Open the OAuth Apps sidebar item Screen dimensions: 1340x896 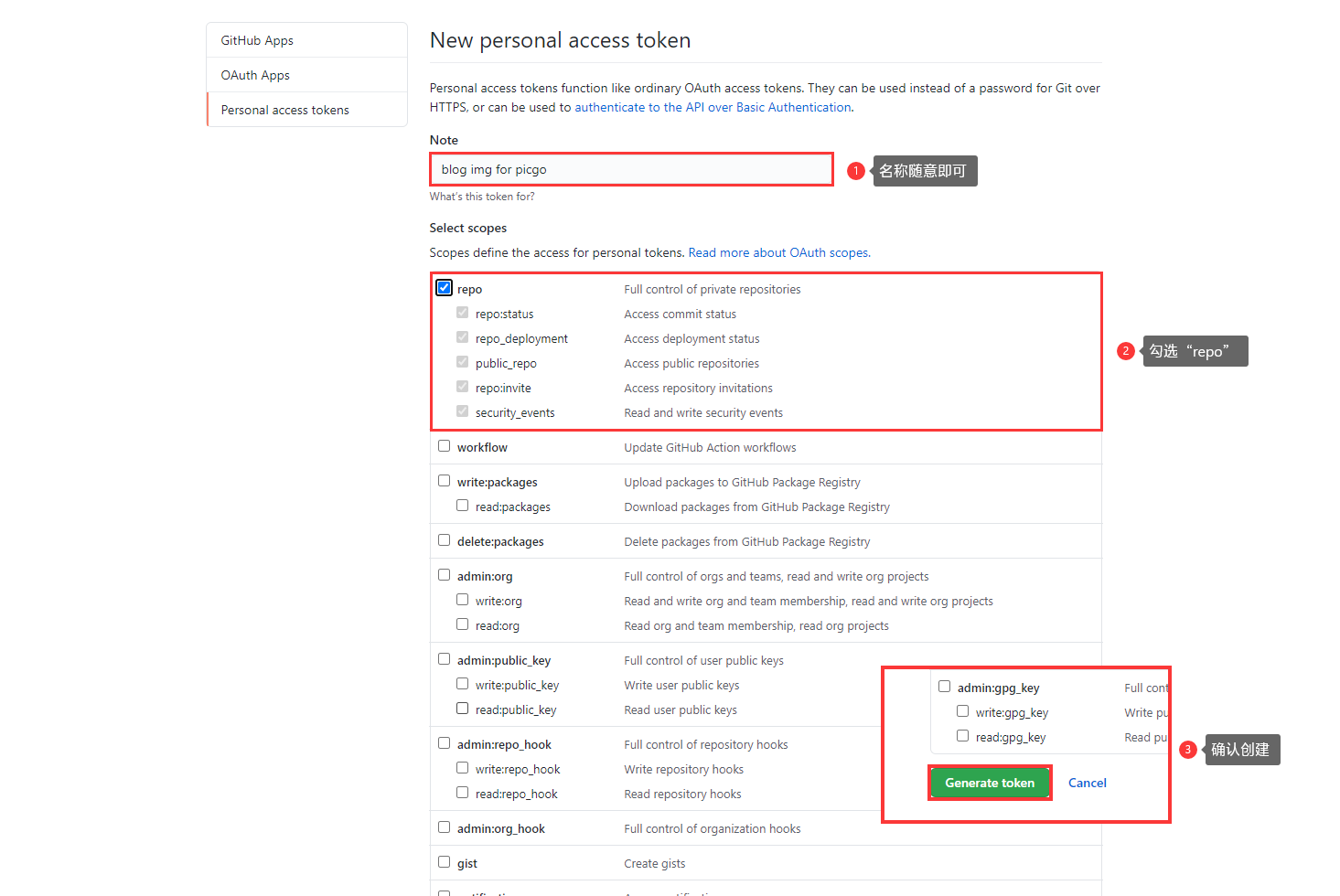click(x=307, y=75)
